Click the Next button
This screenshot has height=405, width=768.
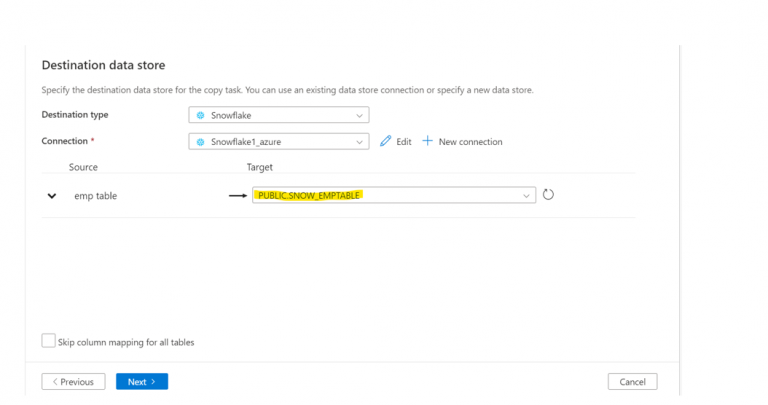(141, 382)
